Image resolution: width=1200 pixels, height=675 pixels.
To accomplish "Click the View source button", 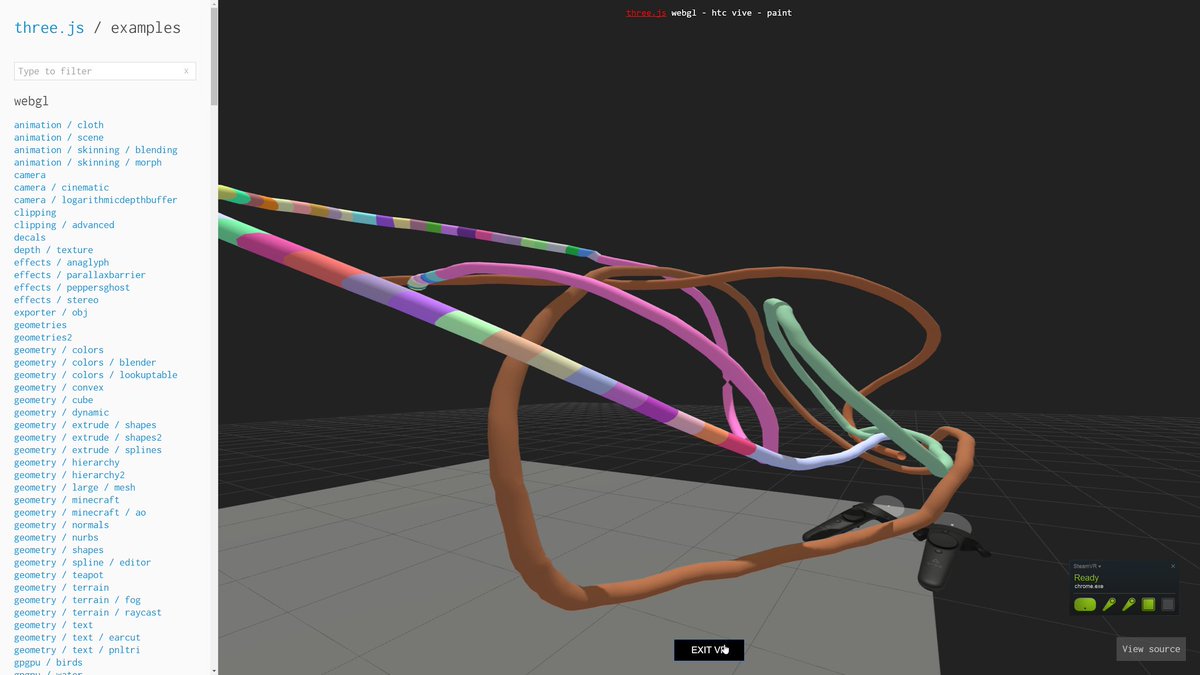I will (1151, 649).
